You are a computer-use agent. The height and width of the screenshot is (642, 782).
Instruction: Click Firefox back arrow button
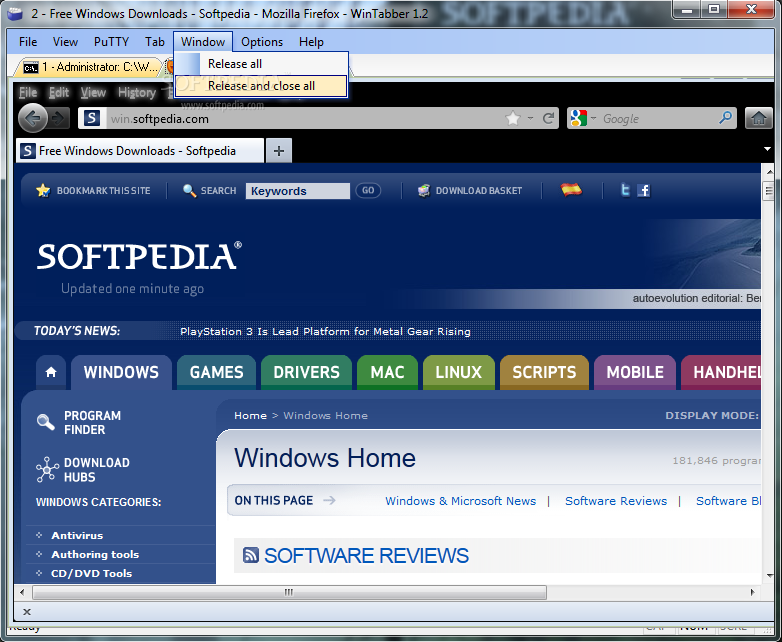33,118
